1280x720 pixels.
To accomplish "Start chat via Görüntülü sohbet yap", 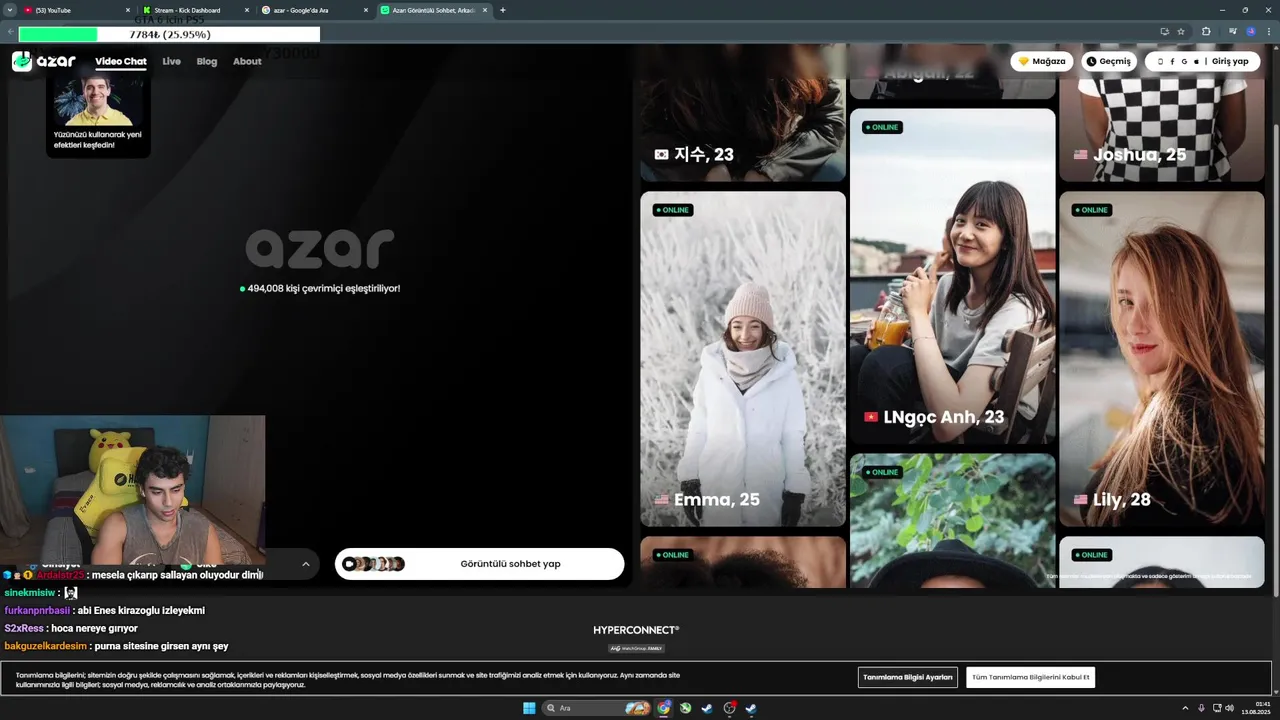I will (x=480, y=564).
